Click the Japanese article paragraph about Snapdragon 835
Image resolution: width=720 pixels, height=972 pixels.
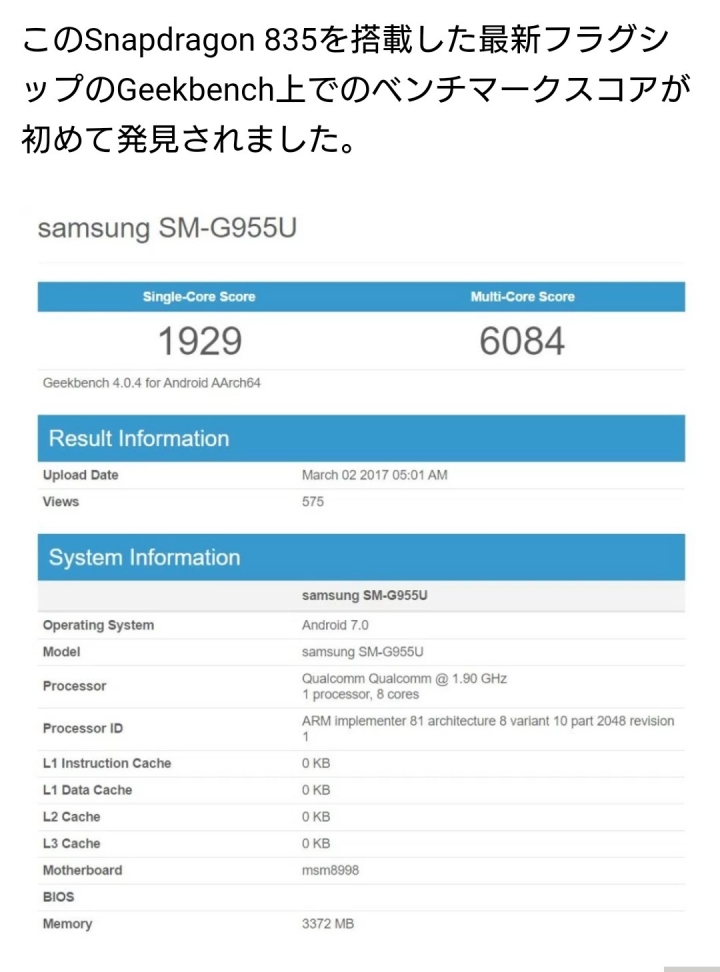click(x=357, y=89)
